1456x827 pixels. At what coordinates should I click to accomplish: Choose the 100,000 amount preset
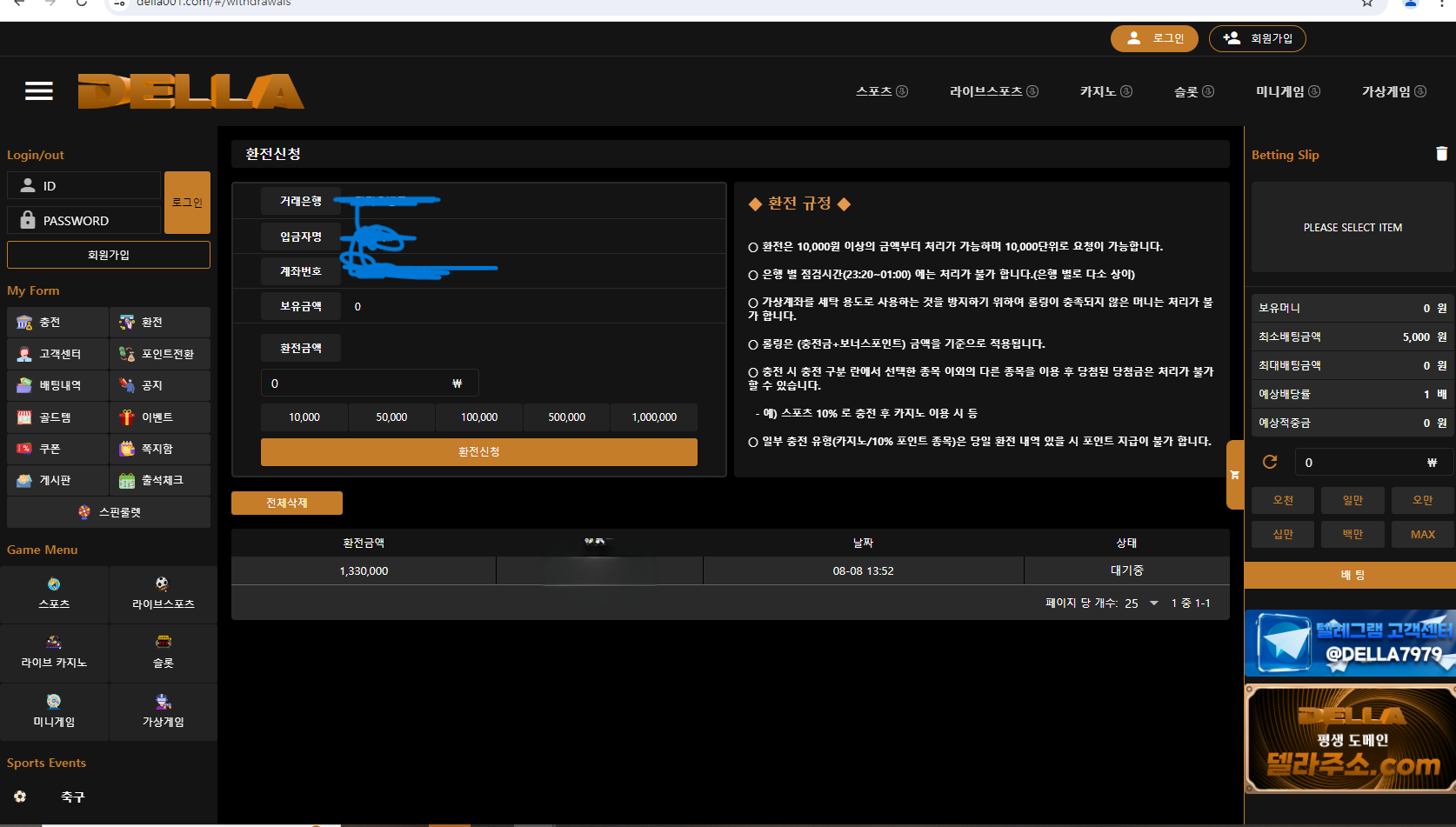(x=479, y=417)
